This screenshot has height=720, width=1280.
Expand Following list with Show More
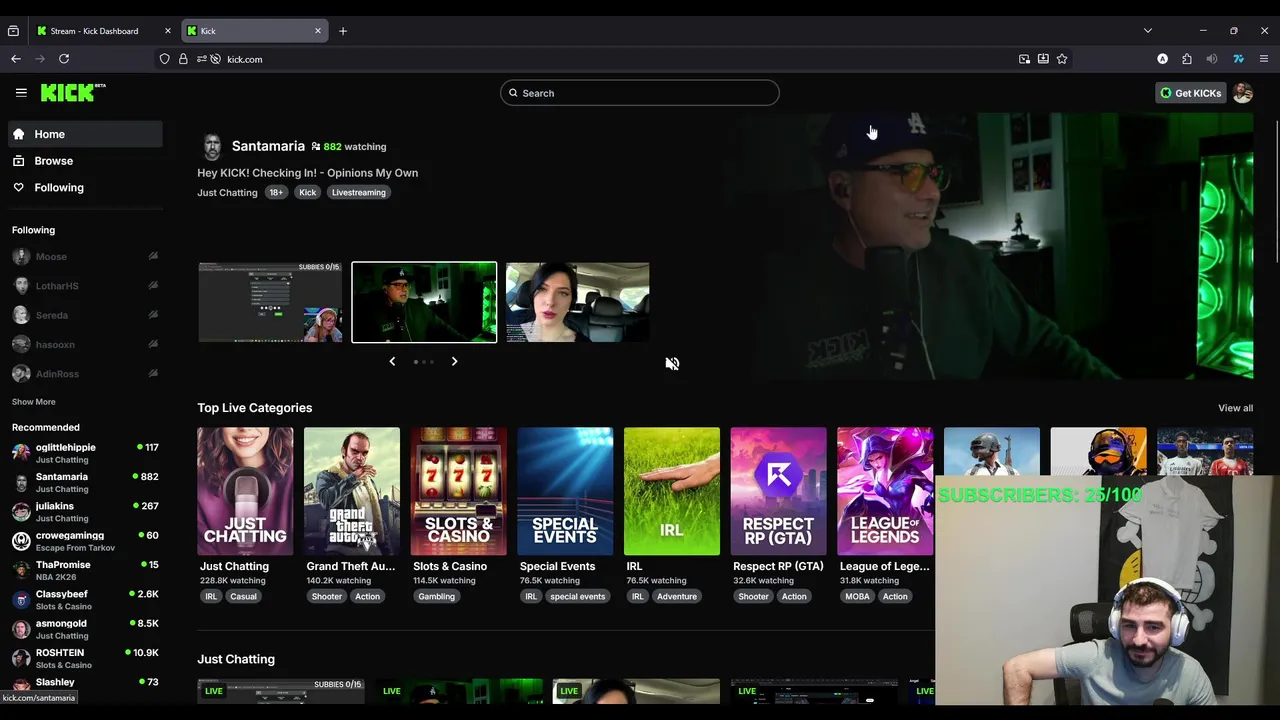(x=34, y=402)
